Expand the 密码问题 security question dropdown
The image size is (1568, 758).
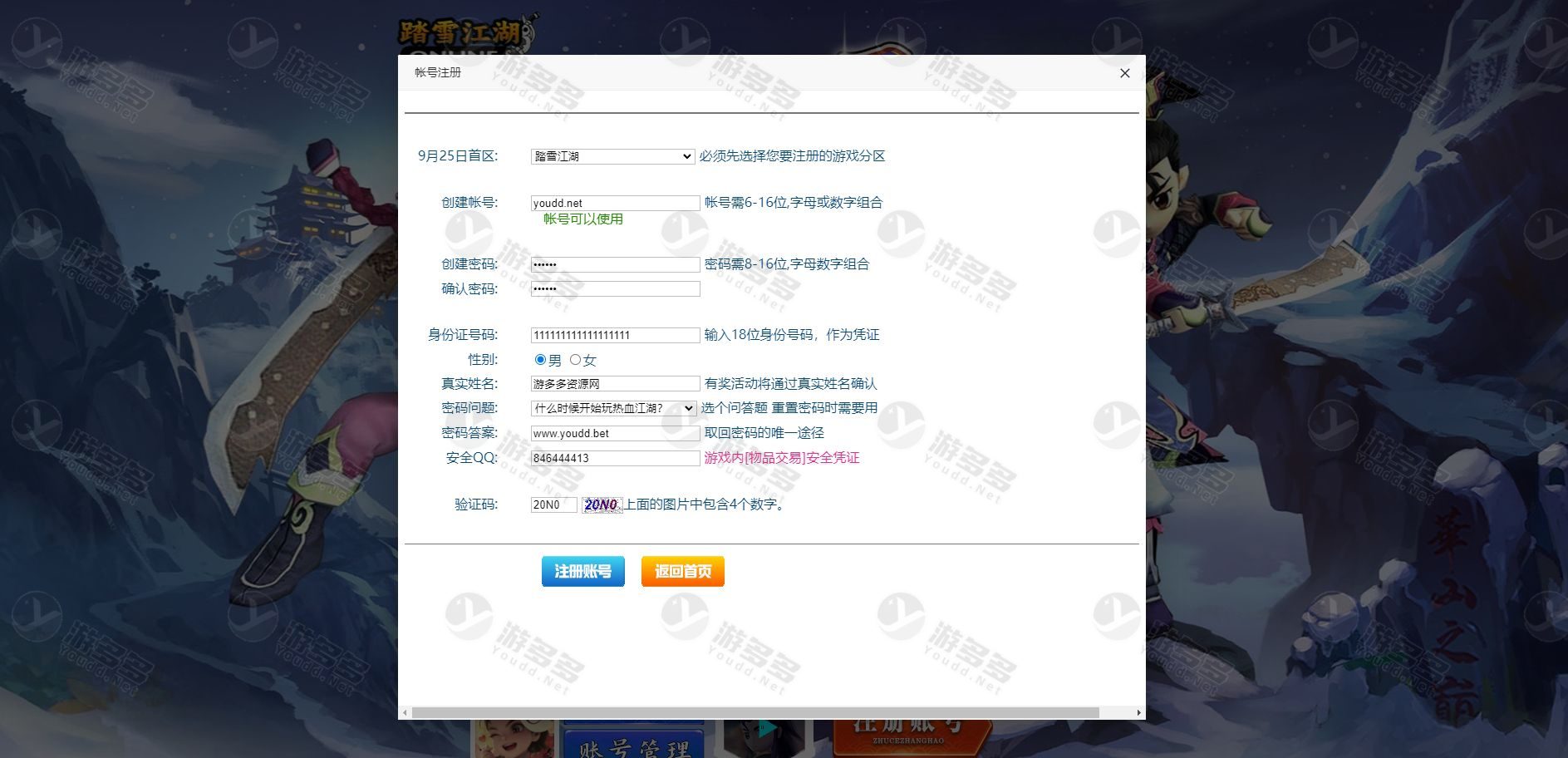tap(612, 408)
